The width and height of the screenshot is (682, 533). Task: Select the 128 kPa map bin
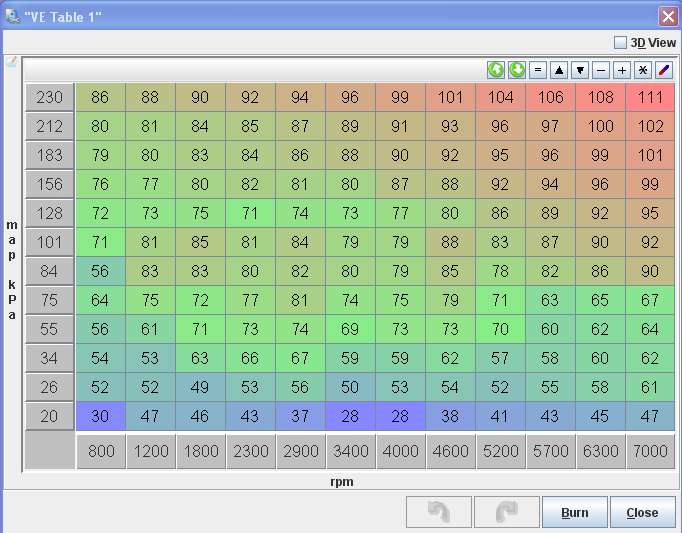(x=50, y=213)
